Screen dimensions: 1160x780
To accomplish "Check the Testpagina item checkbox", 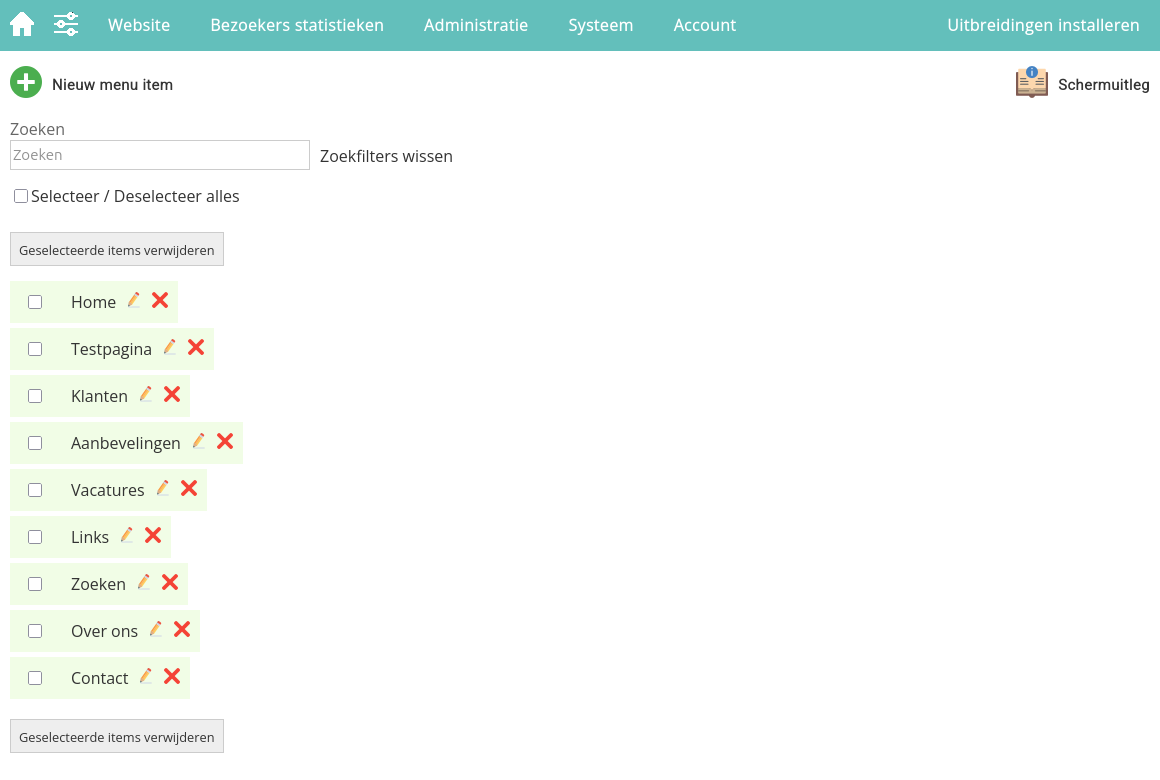I will [35, 349].
